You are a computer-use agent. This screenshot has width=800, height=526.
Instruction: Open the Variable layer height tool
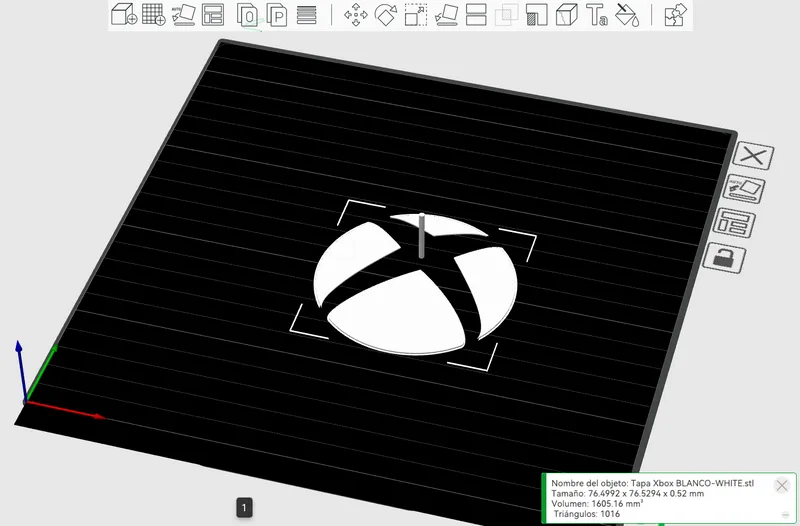(x=306, y=15)
